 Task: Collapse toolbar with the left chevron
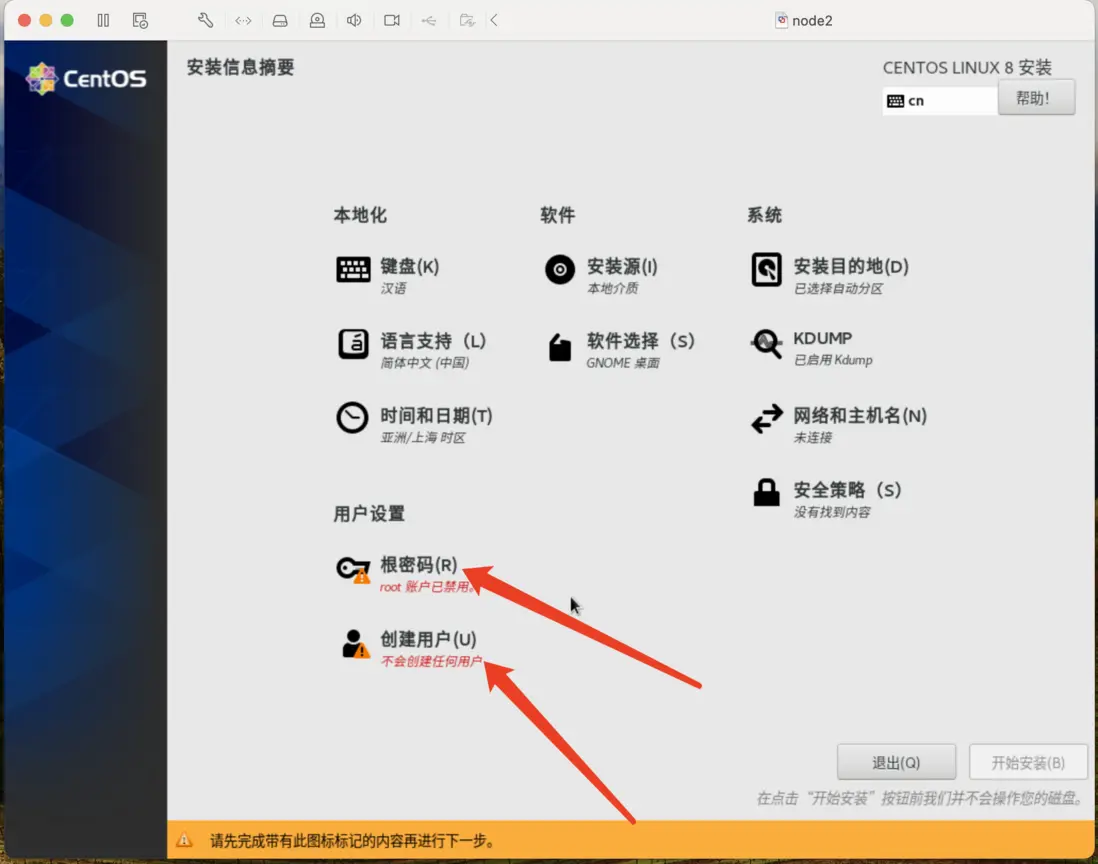pyautogui.click(x=494, y=20)
